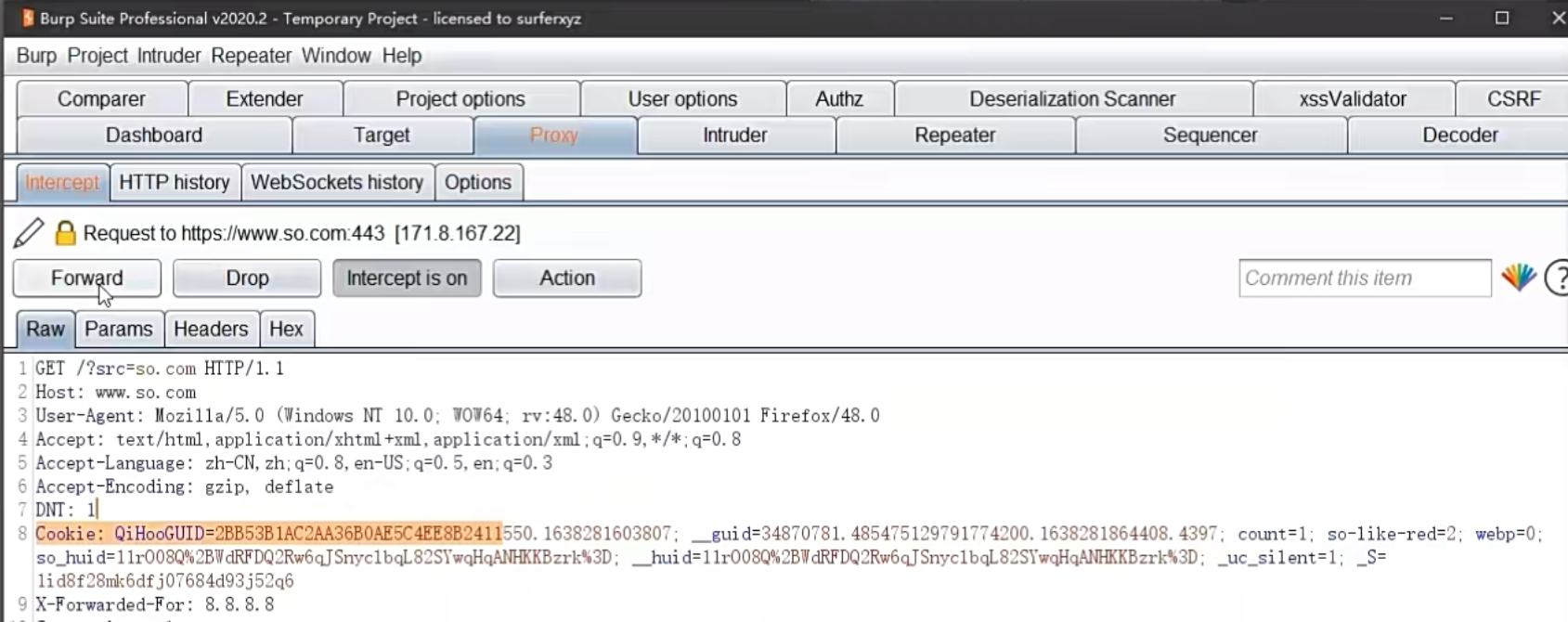The height and width of the screenshot is (622, 1568).
Task: Click the Comment this item field
Action: (1365, 278)
